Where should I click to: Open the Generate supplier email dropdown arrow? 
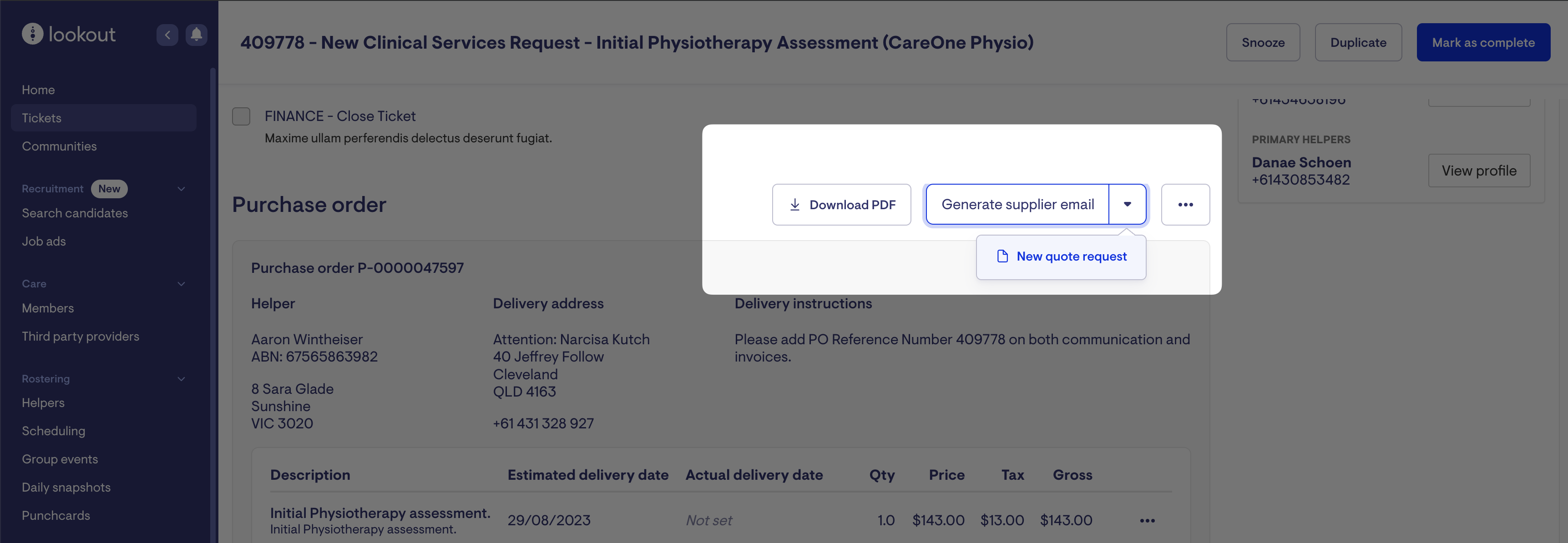(x=1127, y=205)
